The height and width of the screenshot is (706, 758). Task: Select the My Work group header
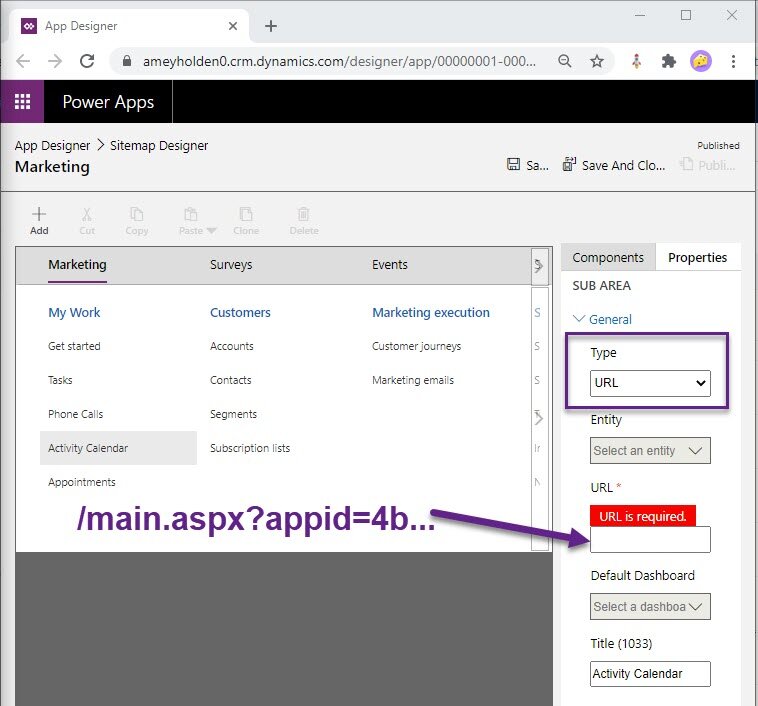pos(74,313)
